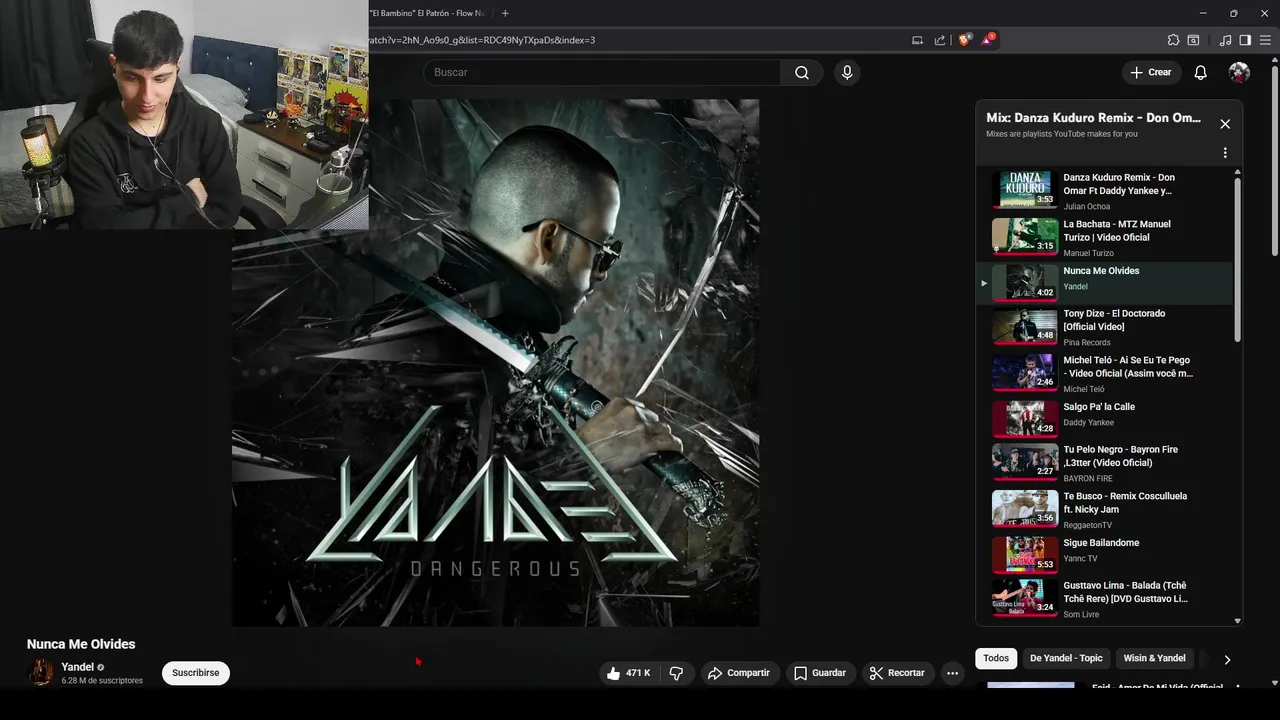Click the Guardar save button
Viewport: 1280px width, 720px height.
820,673
